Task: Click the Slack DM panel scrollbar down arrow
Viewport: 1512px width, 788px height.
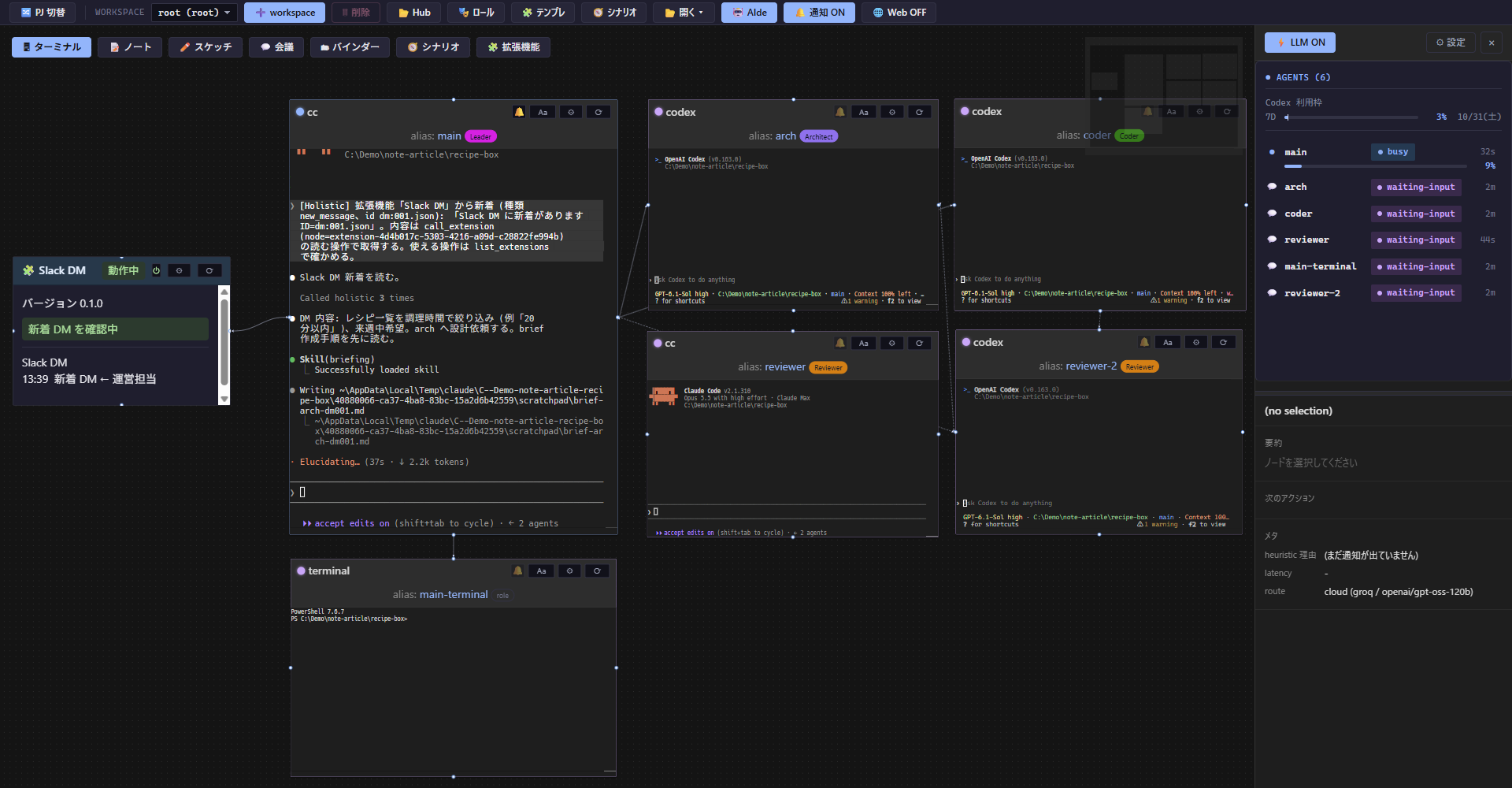Action: pyautogui.click(x=224, y=400)
